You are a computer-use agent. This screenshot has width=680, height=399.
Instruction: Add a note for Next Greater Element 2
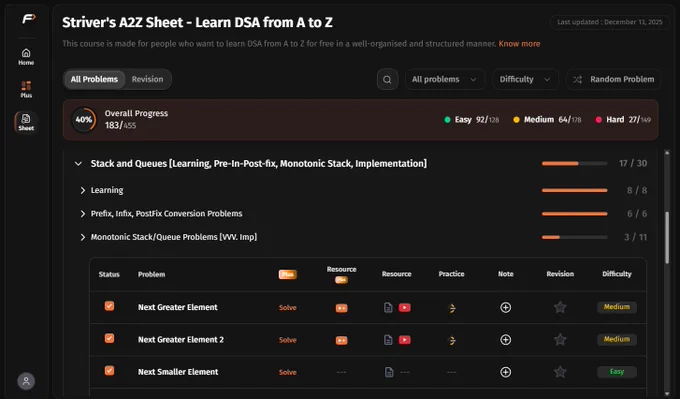click(x=506, y=340)
